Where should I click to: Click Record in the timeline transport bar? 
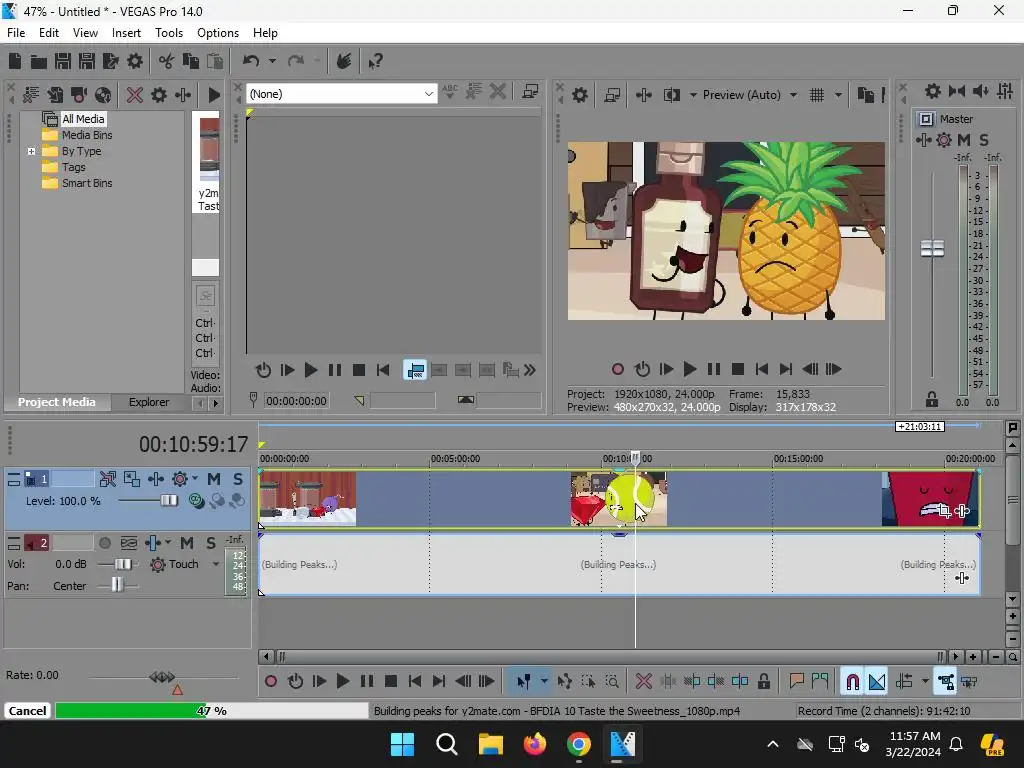point(270,682)
